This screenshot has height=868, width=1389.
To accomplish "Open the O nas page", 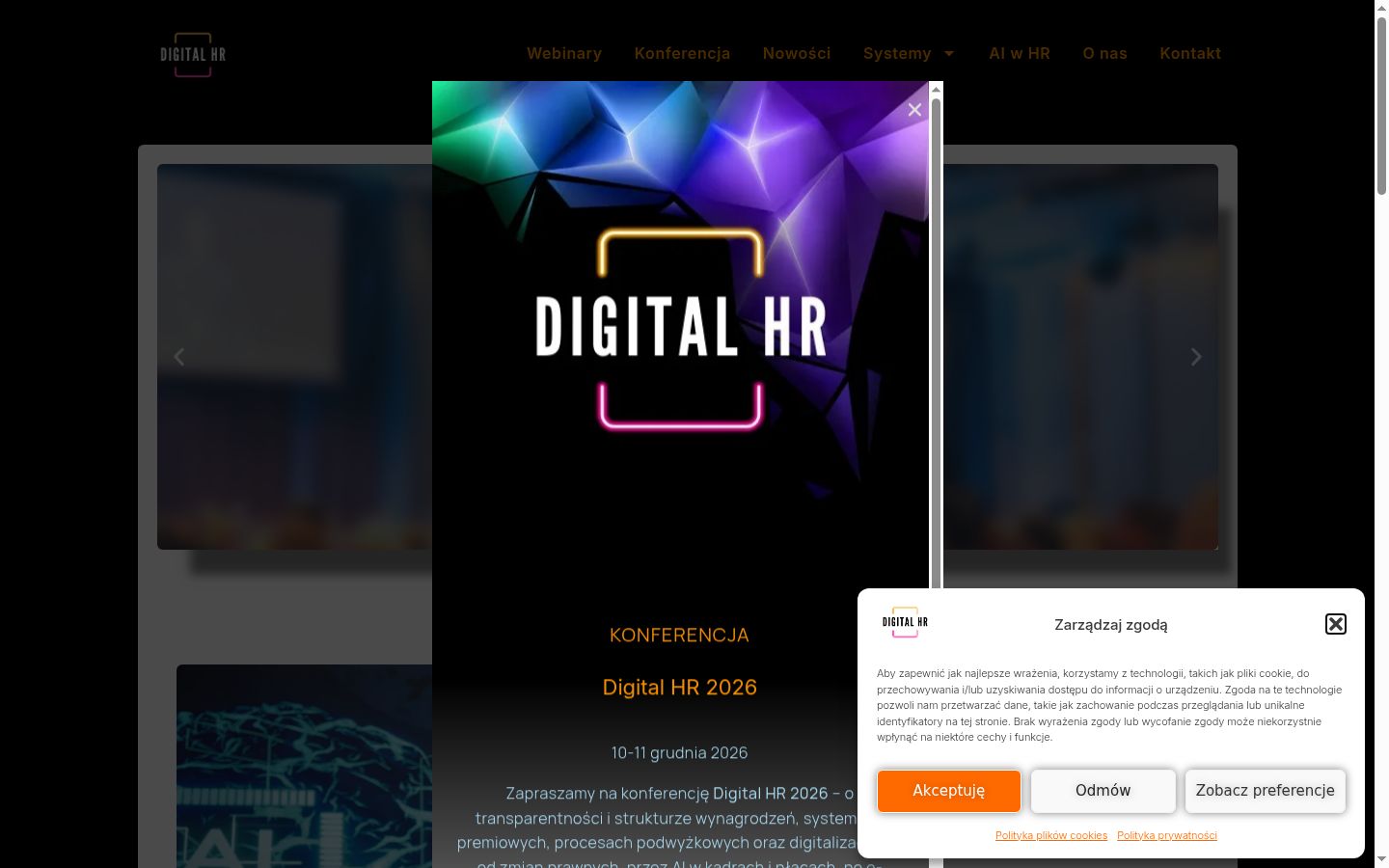I will coord(1104,53).
